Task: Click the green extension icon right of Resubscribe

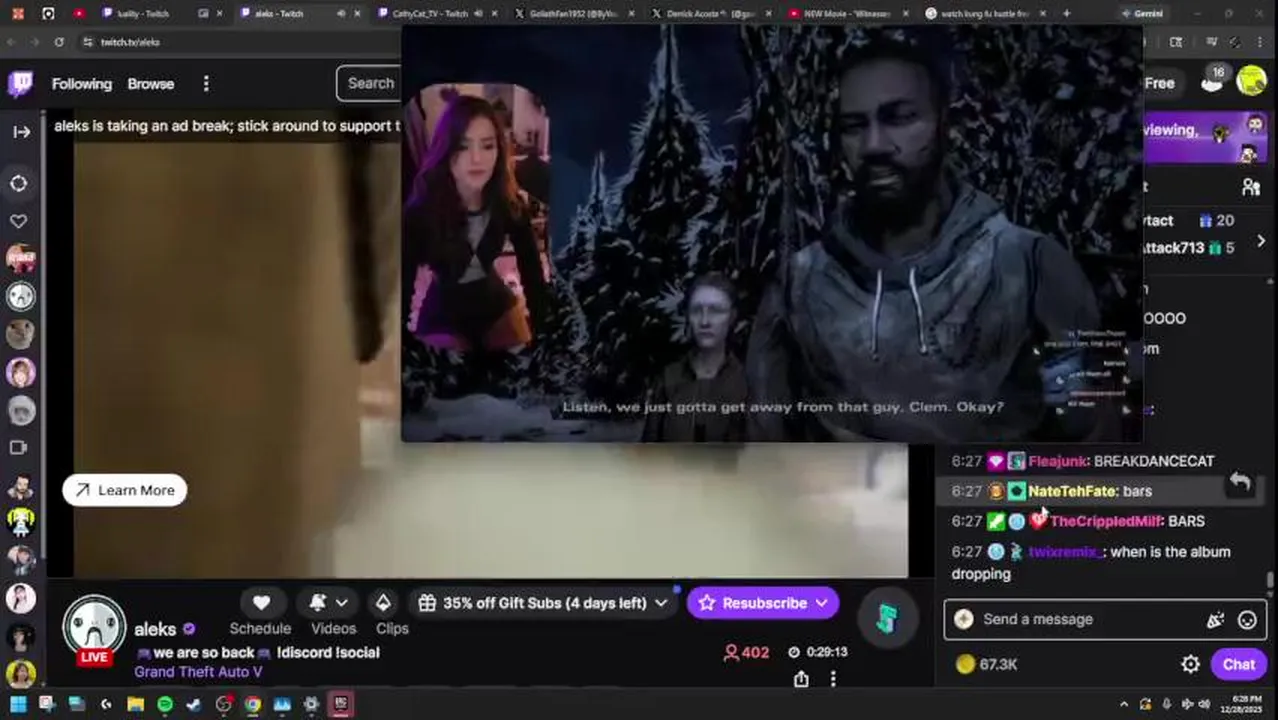Action: pos(886,619)
